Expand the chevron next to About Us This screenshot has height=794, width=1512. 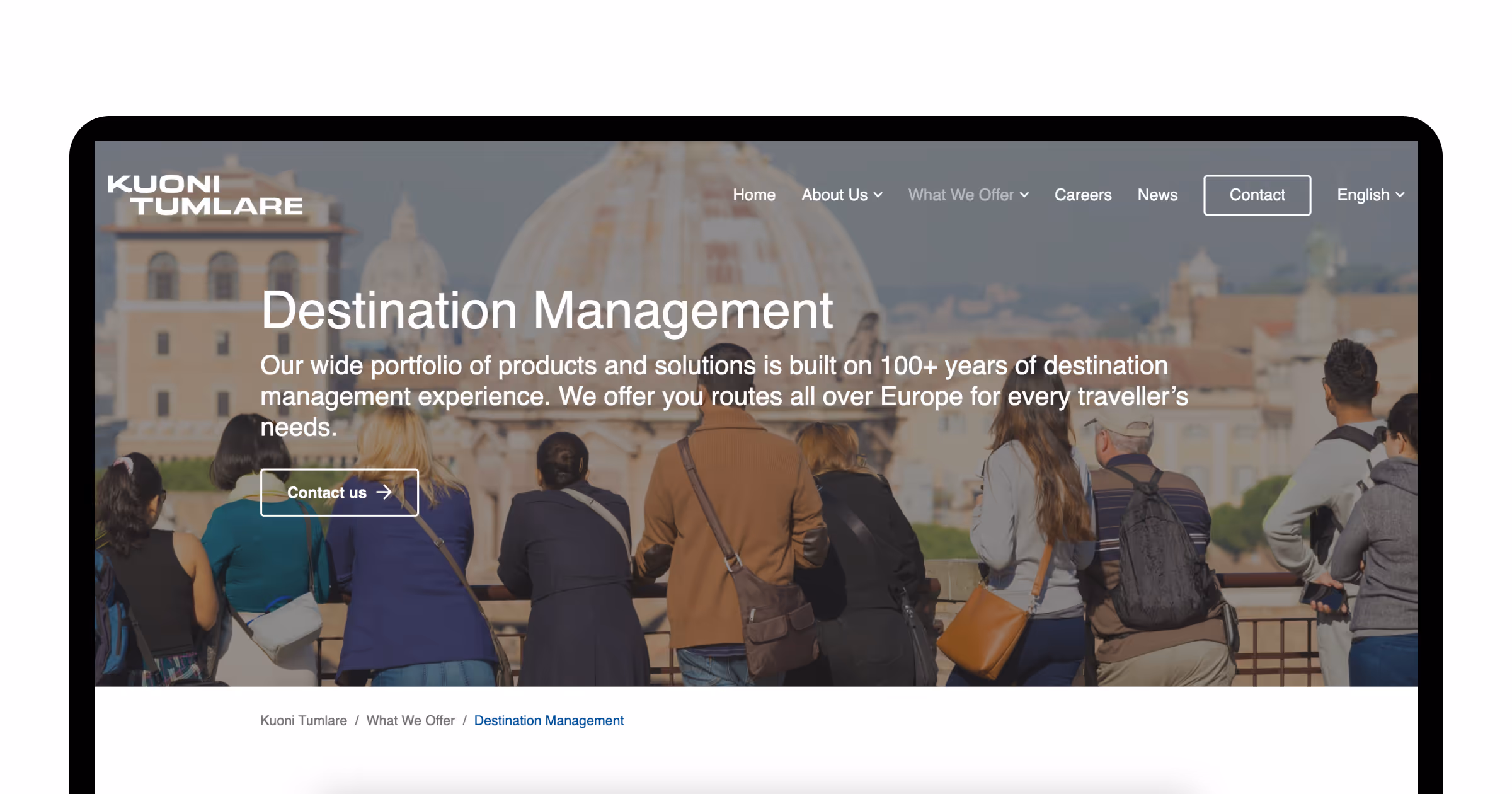pyautogui.click(x=878, y=195)
